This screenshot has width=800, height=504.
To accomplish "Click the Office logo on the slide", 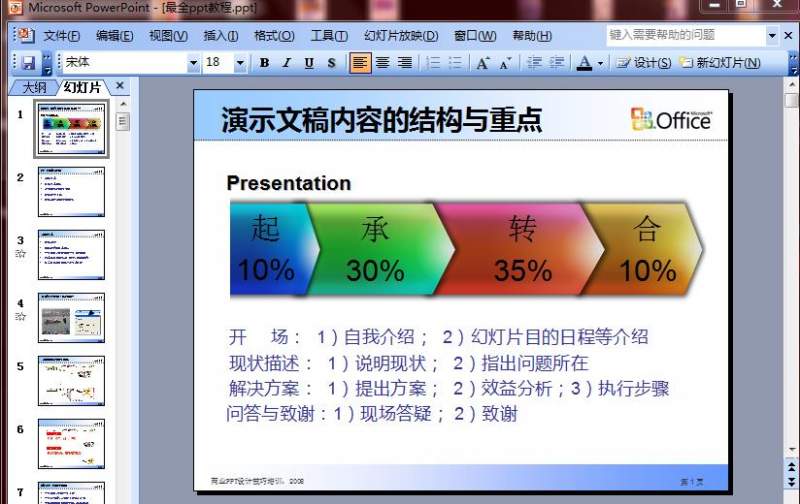I will (671, 119).
